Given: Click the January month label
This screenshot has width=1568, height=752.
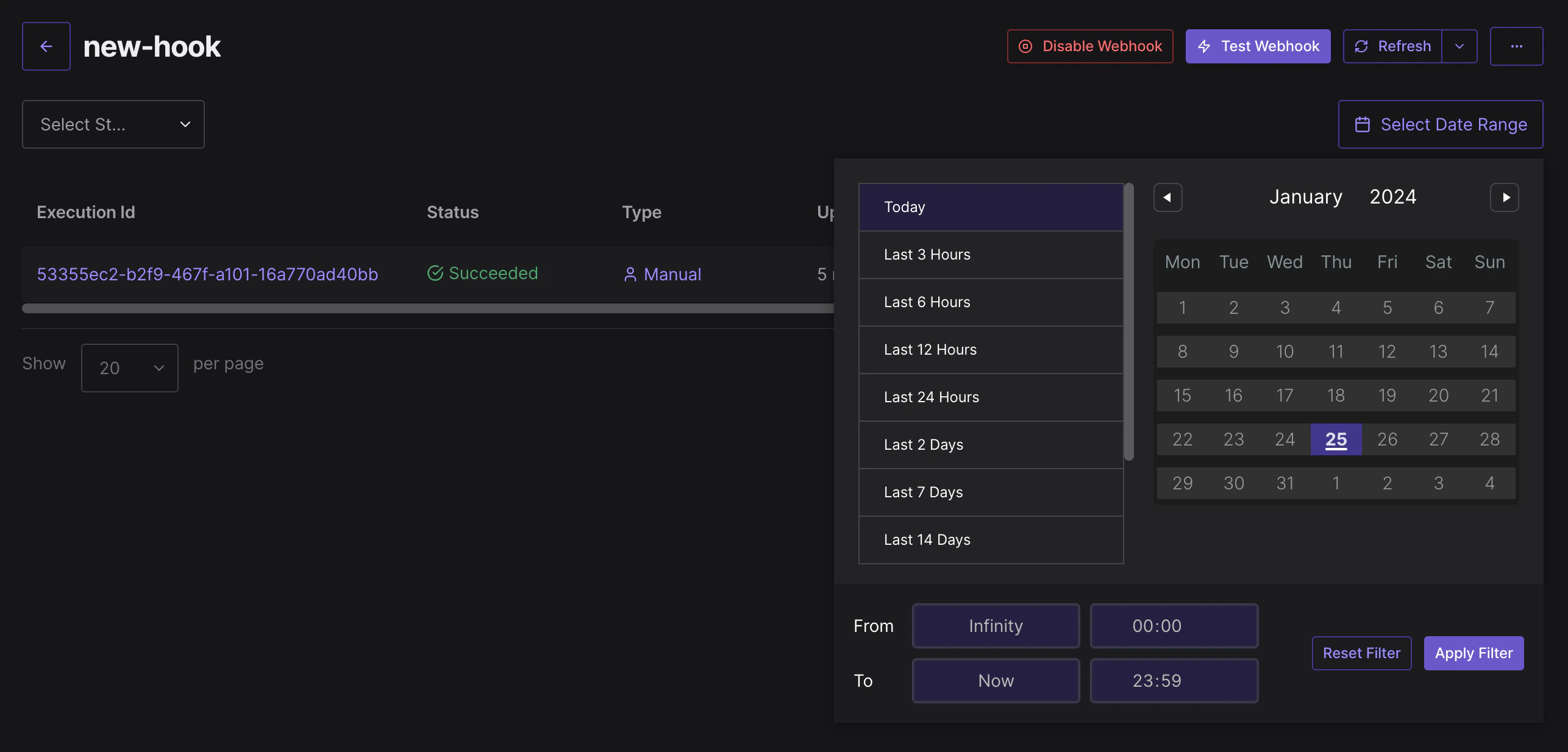Looking at the screenshot, I should [1306, 197].
